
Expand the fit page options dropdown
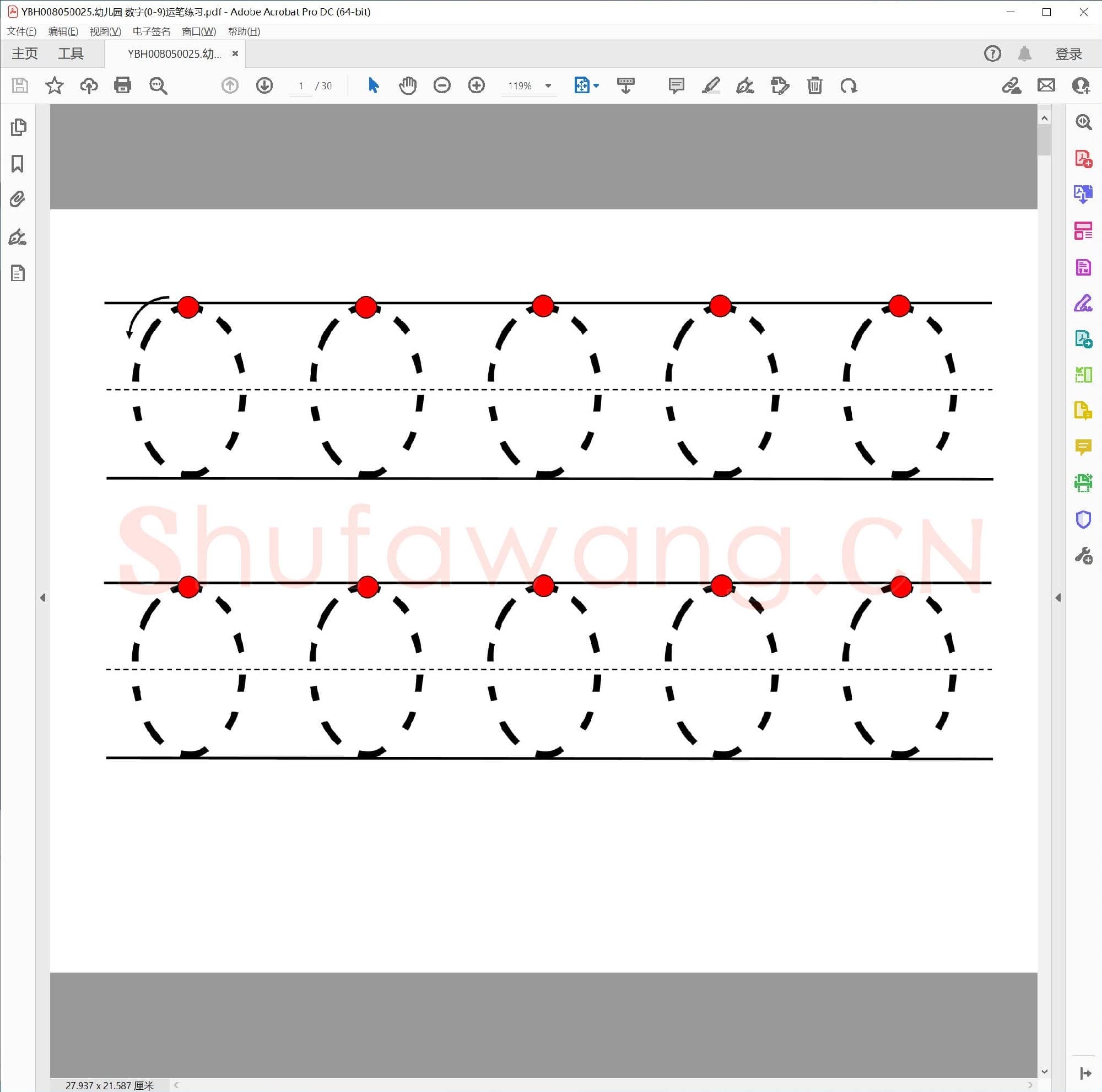597,85
